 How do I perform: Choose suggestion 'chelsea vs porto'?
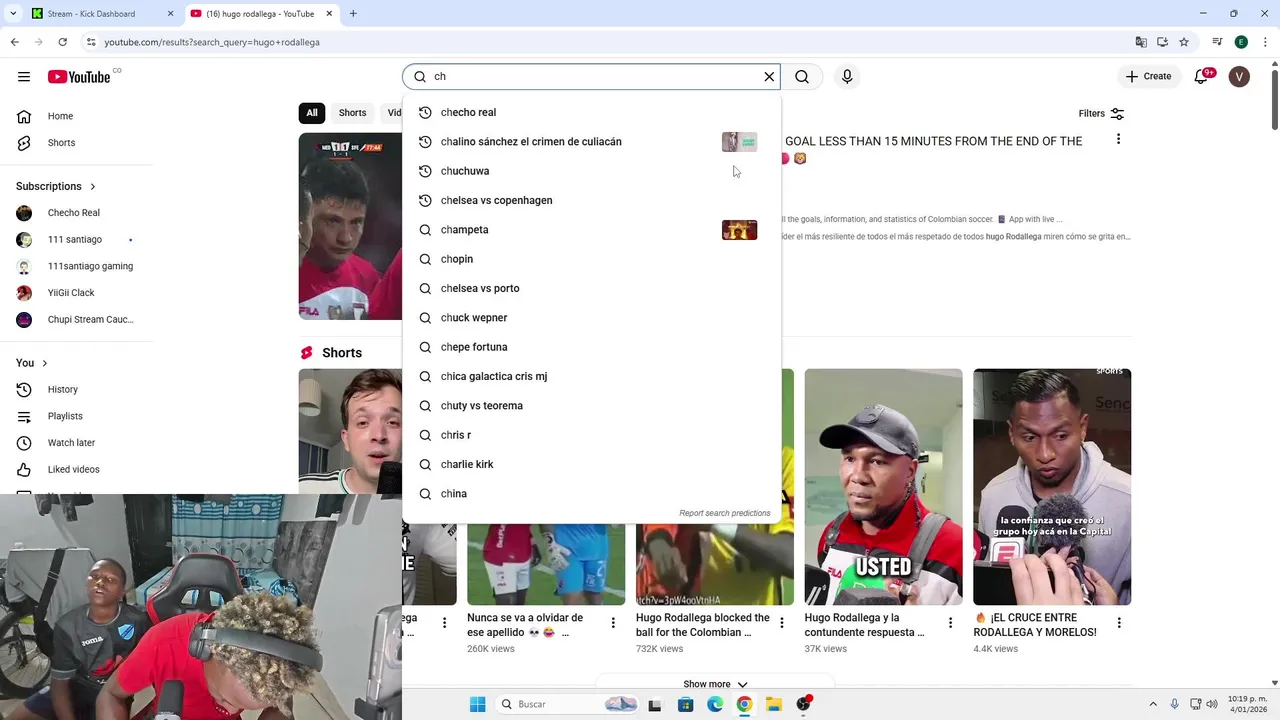click(x=591, y=289)
